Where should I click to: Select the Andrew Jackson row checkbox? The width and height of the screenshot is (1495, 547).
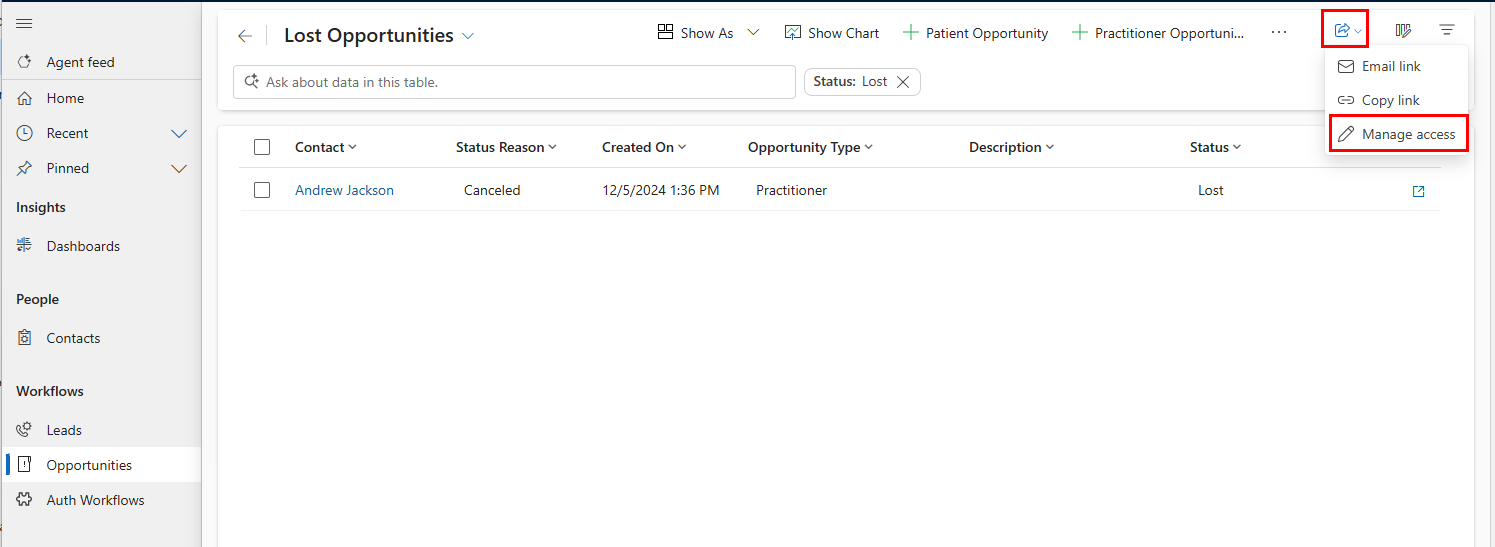click(262, 190)
